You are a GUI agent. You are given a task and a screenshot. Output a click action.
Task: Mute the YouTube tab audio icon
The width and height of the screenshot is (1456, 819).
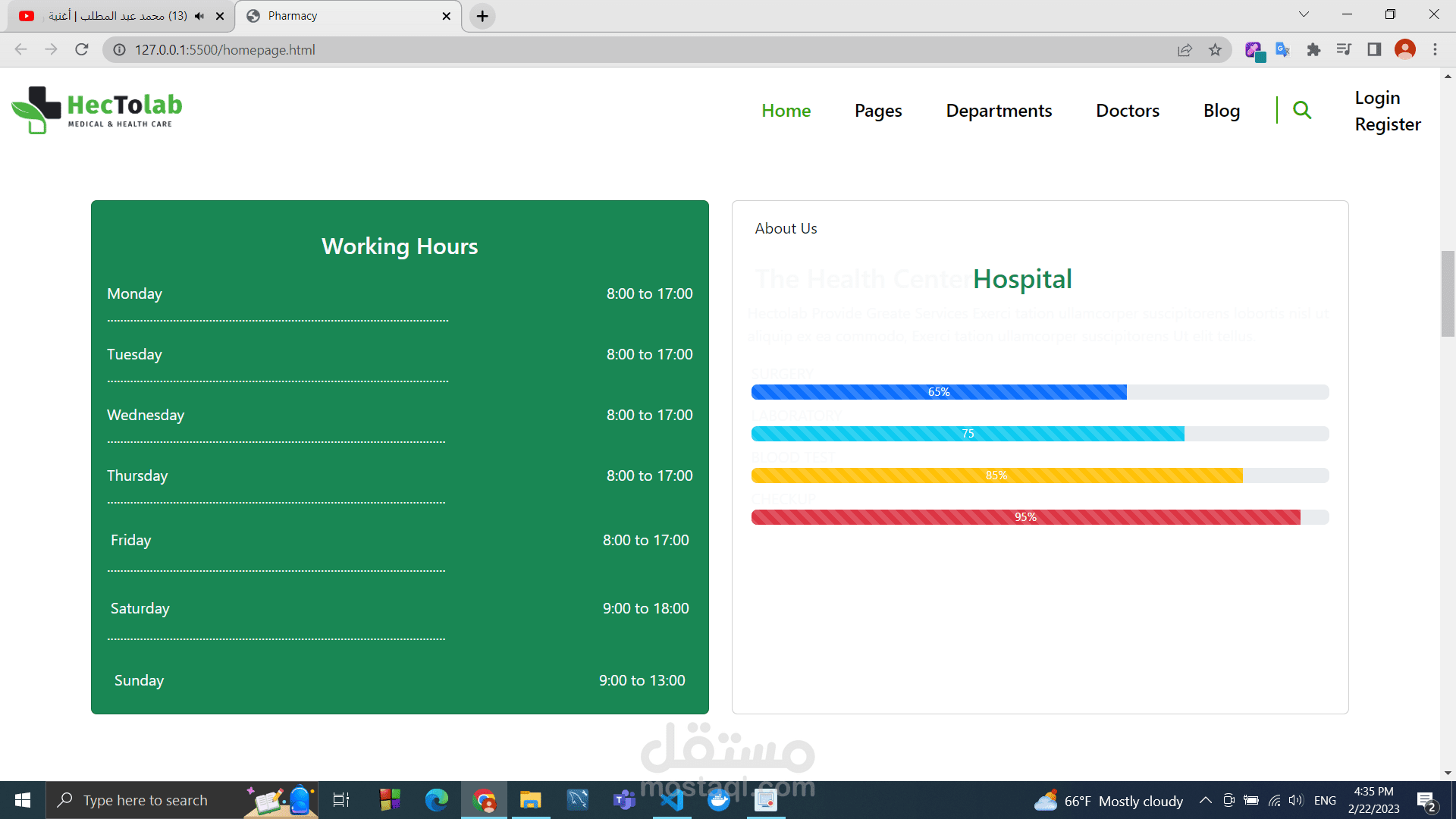click(199, 16)
